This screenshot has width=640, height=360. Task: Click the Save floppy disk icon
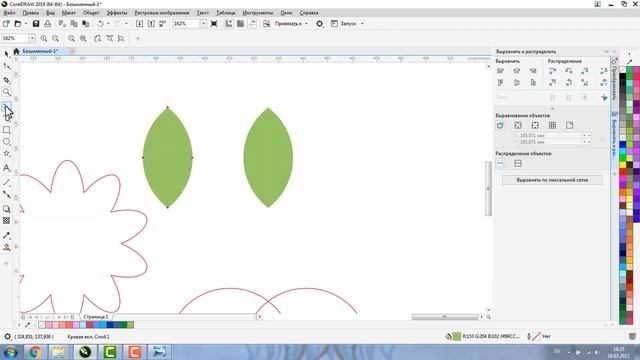click(x=36, y=24)
